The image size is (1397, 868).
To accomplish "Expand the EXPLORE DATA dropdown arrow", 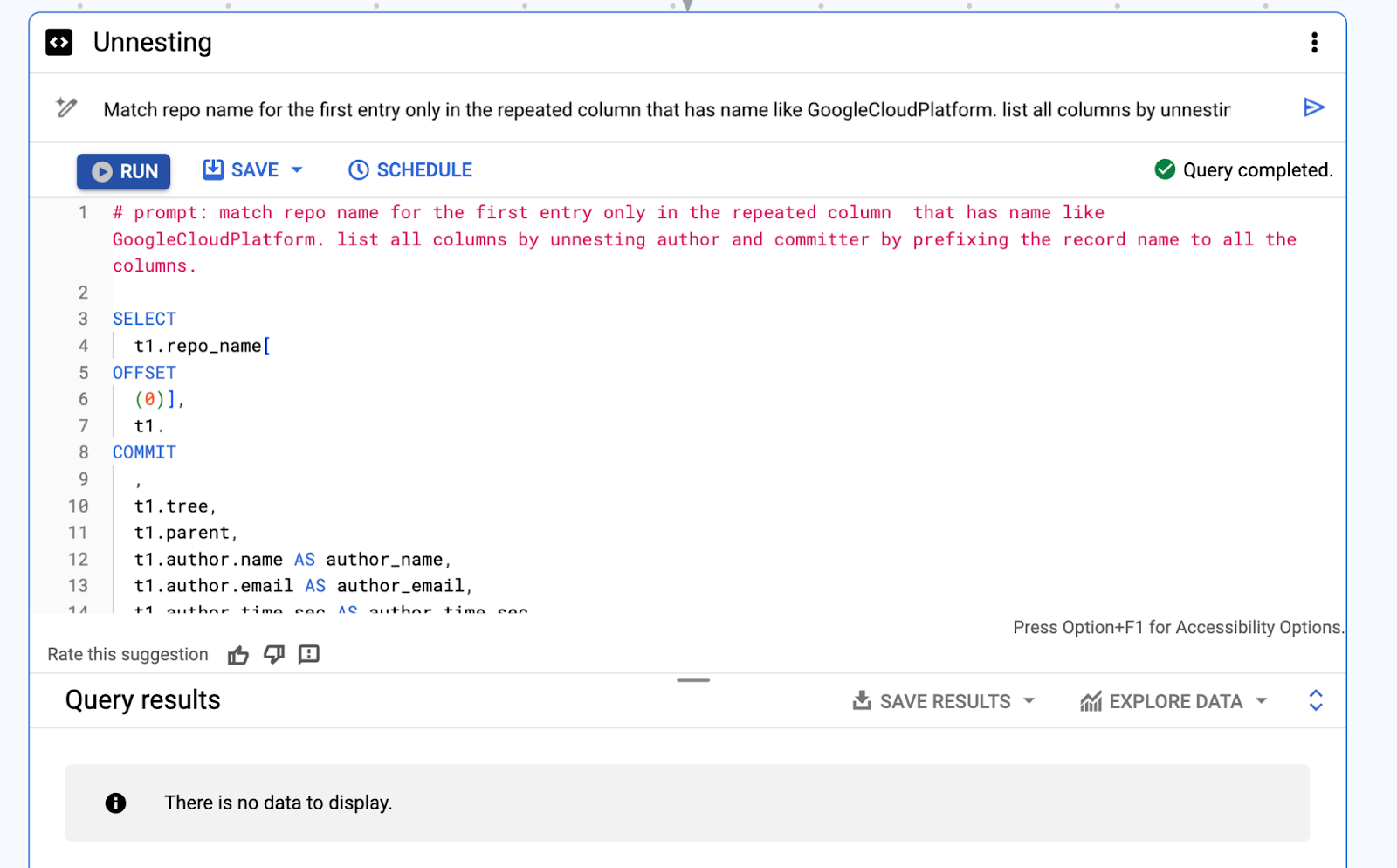I will (1261, 701).
